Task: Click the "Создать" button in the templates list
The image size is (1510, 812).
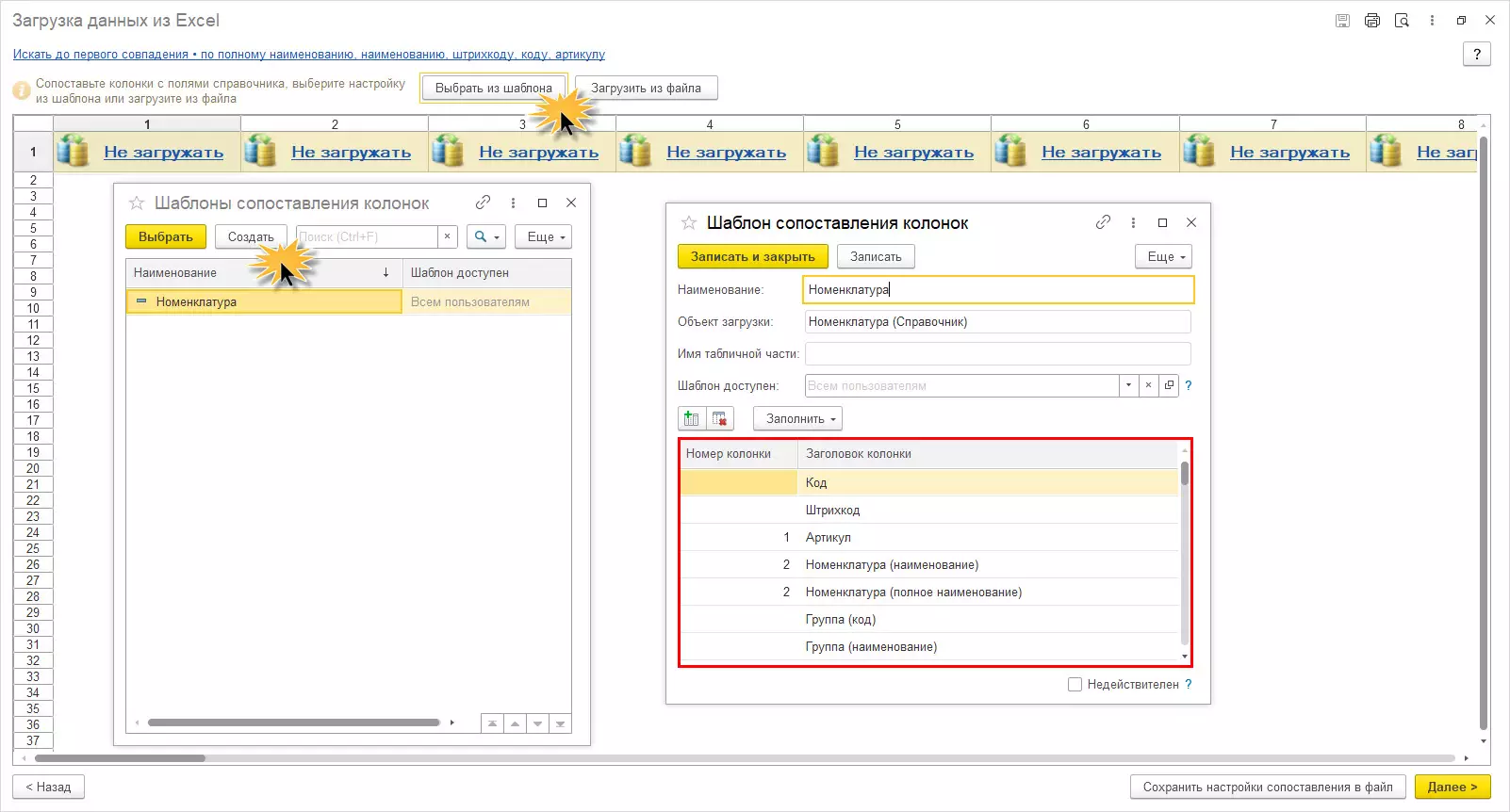Action: 251,236
